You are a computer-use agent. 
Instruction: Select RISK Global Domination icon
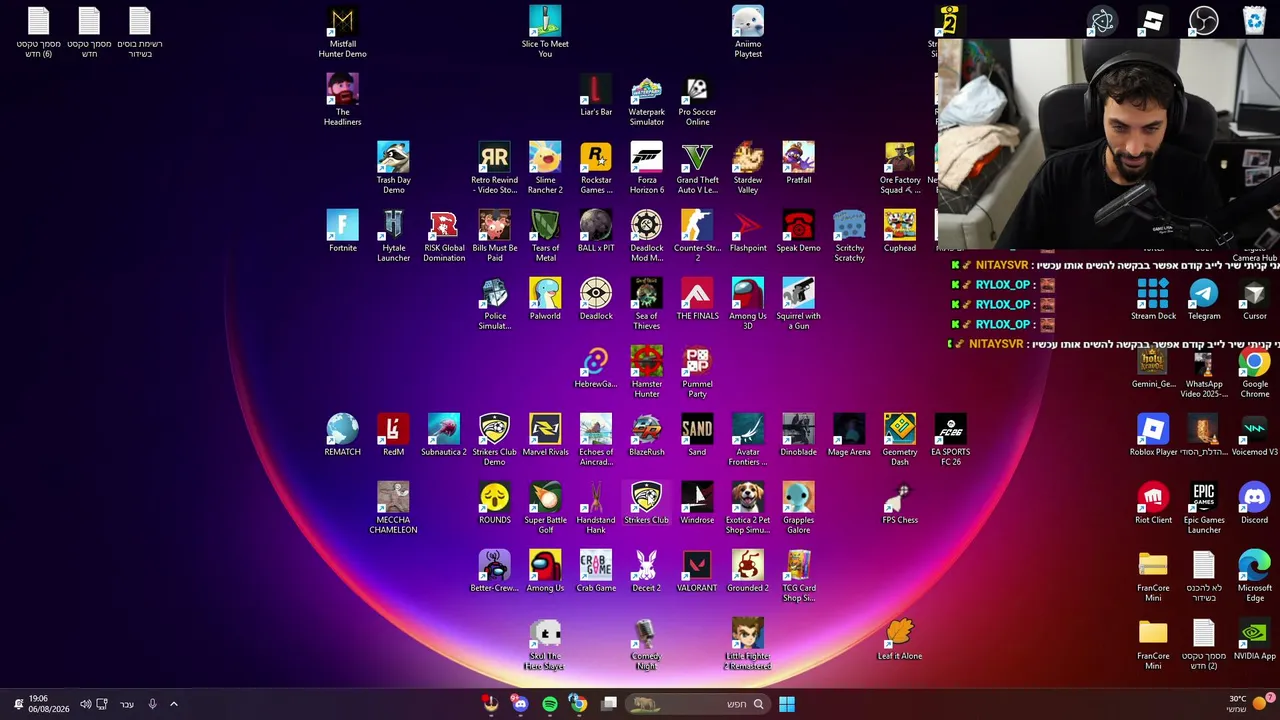click(444, 236)
